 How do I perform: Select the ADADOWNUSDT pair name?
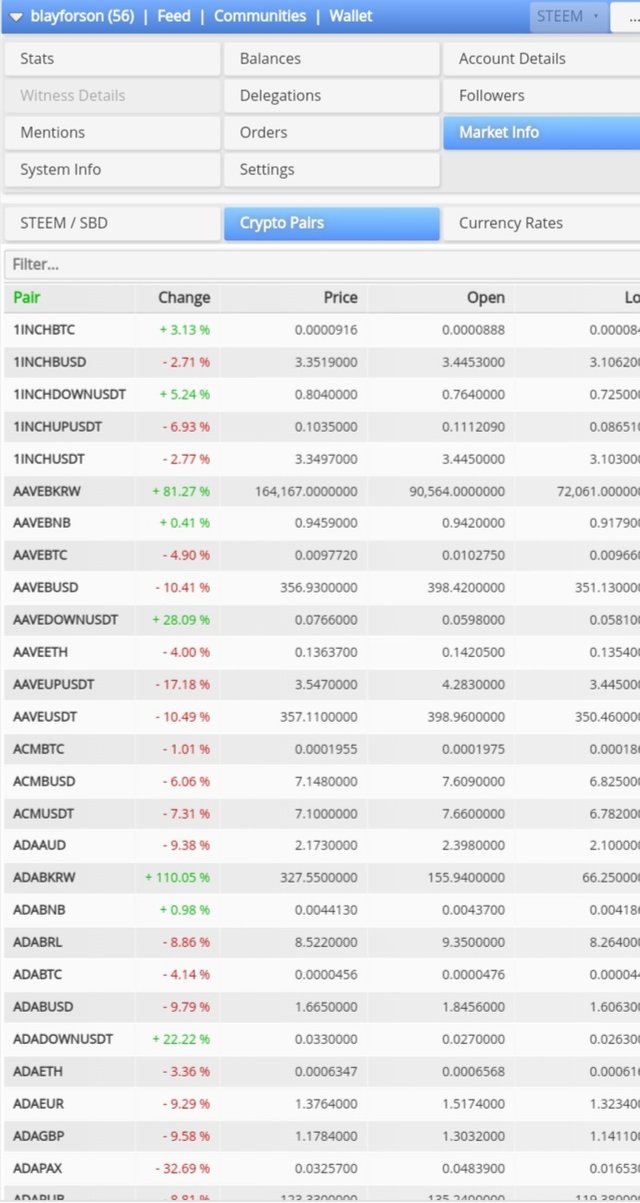(63, 1039)
